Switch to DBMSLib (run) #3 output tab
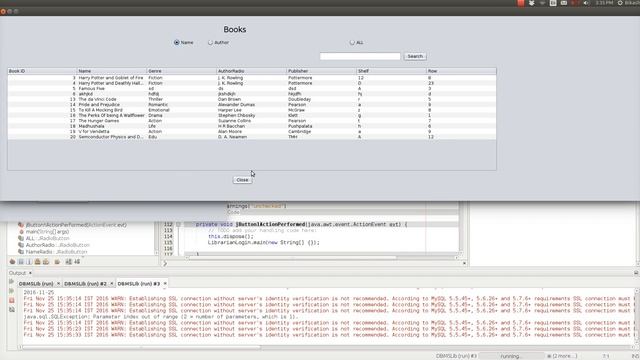 (139, 284)
